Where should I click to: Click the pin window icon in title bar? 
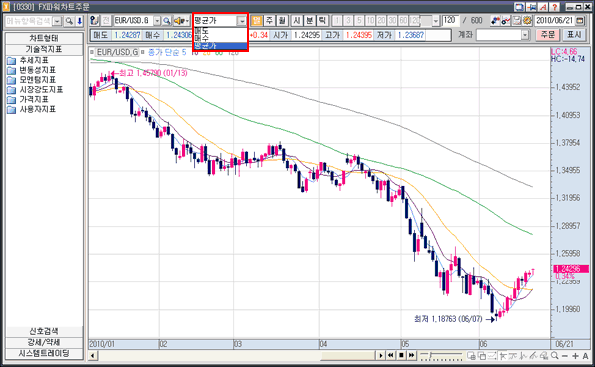click(531, 7)
